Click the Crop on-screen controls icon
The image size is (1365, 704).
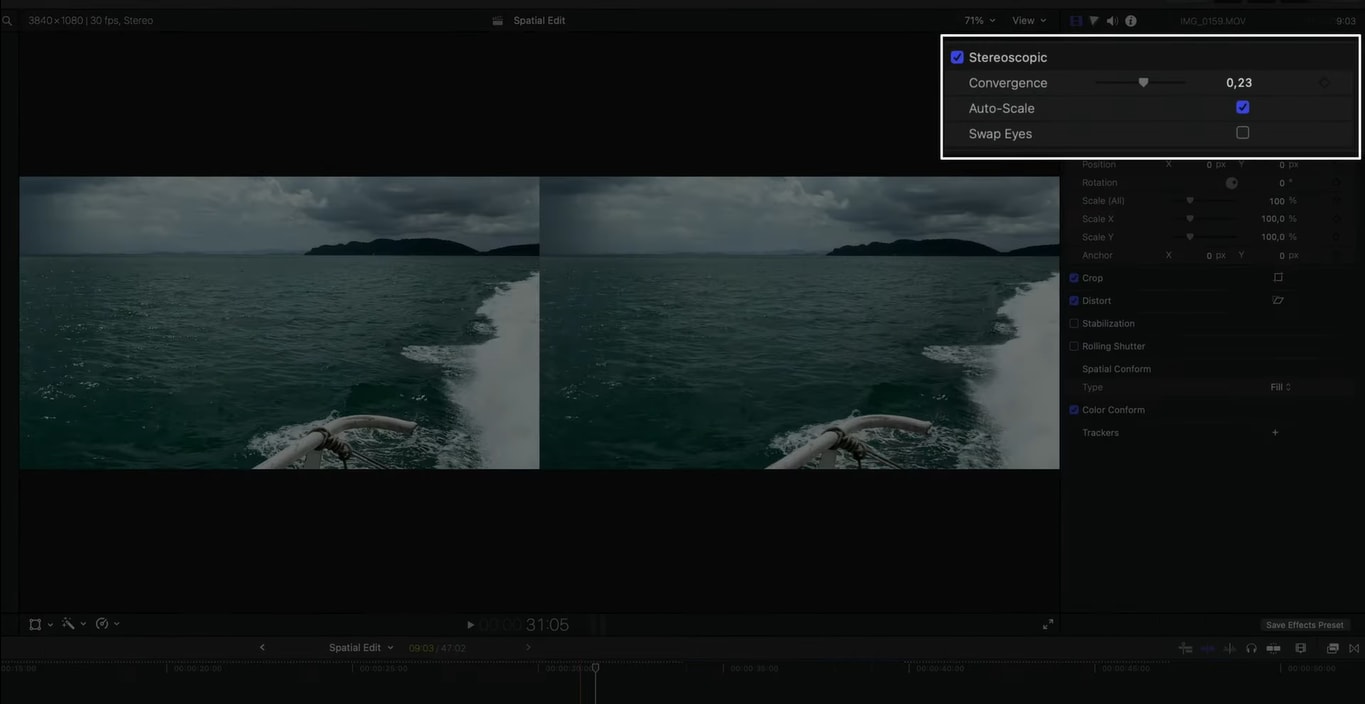[1278, 278]
